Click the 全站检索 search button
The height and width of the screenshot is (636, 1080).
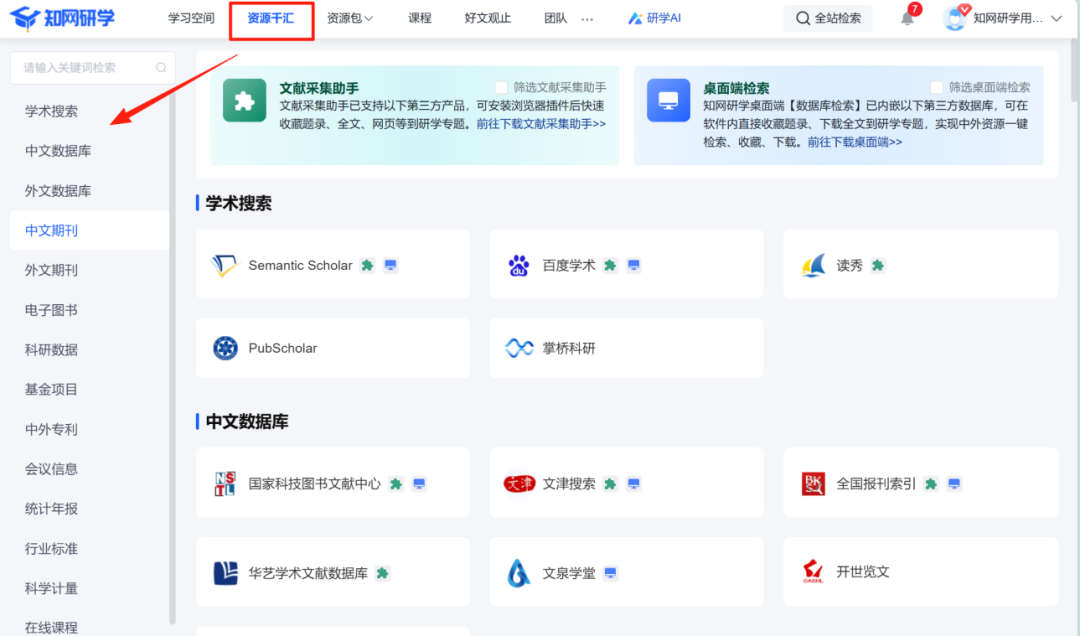click(x=828, y=18)
